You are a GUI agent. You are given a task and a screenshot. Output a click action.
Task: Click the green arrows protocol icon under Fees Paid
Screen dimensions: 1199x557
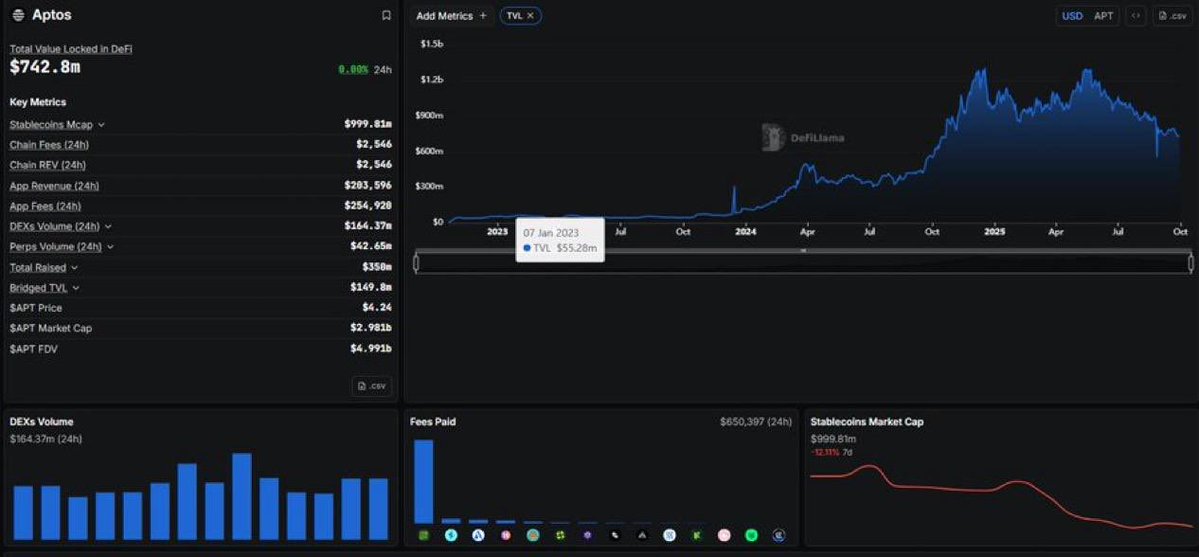pyautogui.click(x=561, y=536)
